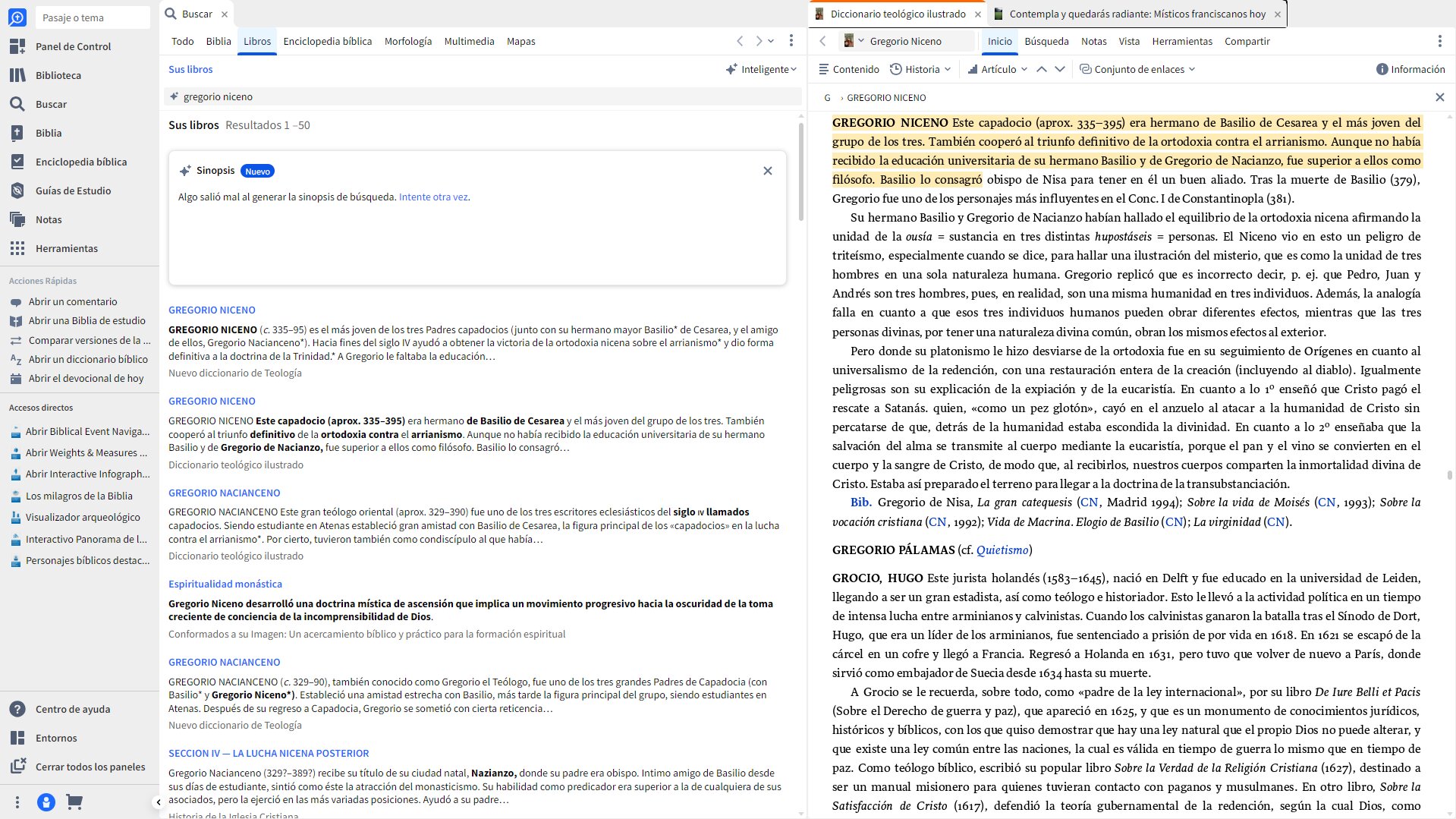Expand Conjunto de enlaces dropdown
The width and height of the screenshot is (1456, 819).
coord(1137,69)
